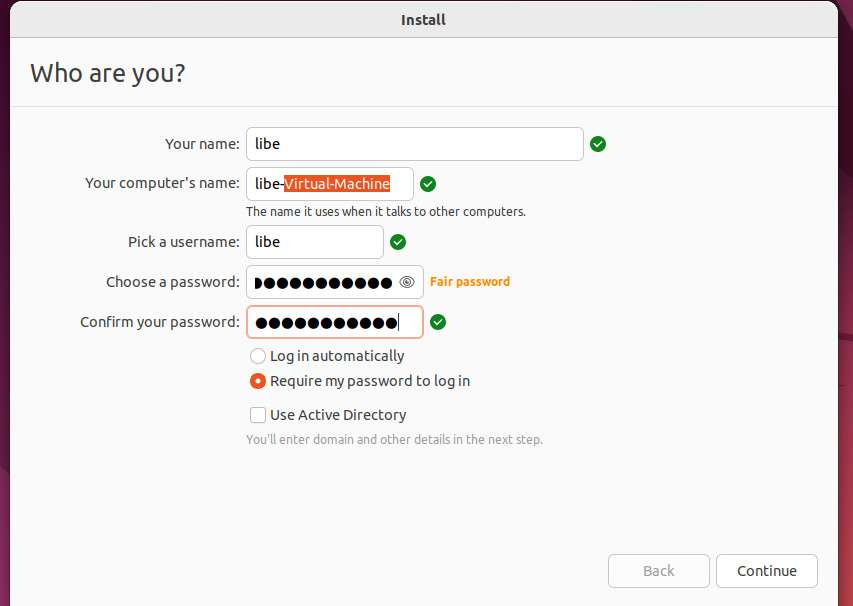Viewport: 853px width, 606px height.
Task: Focus the Your name text field
Action: (x=414, y=144)
